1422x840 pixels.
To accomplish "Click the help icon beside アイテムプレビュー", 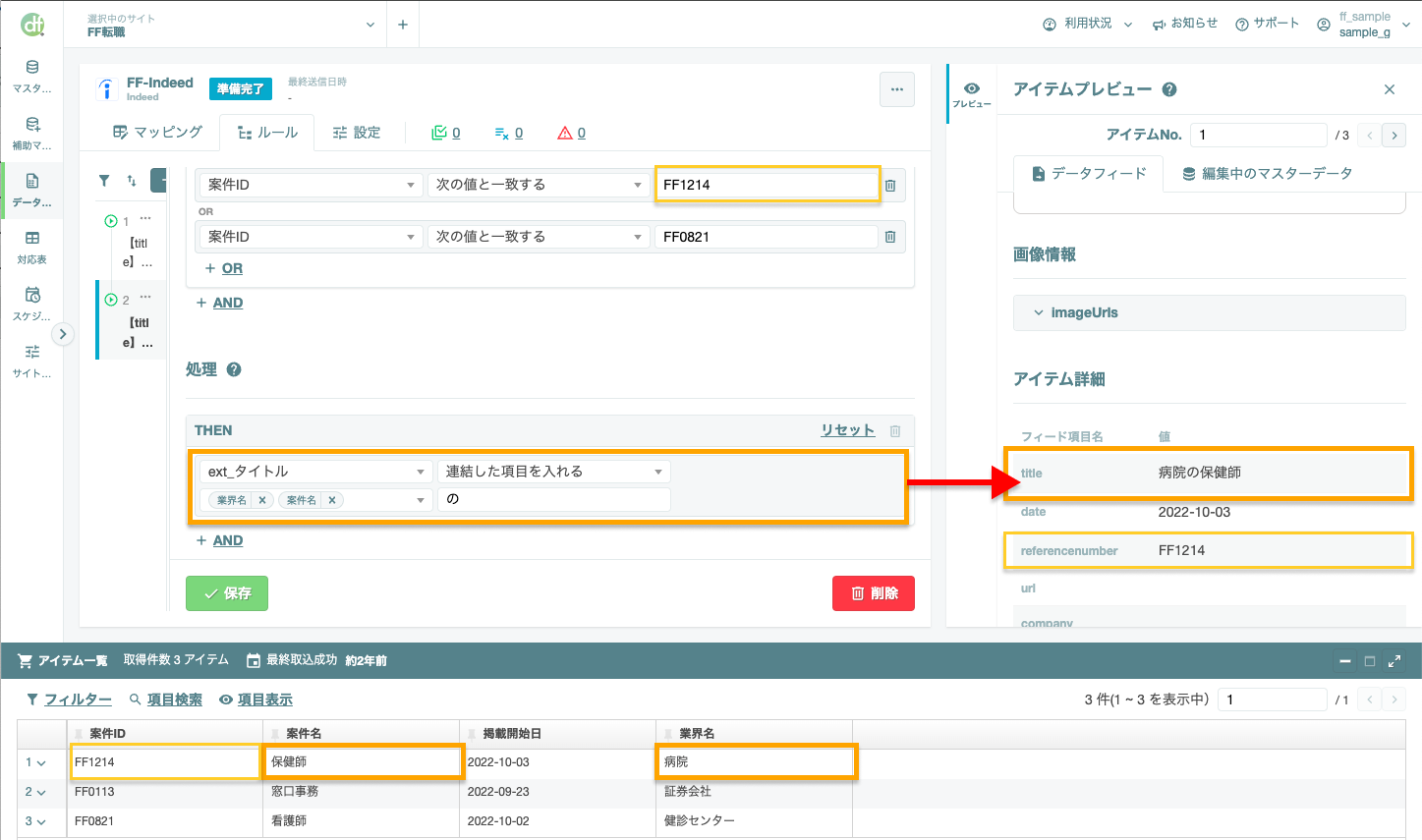I will coord(1169,89).
